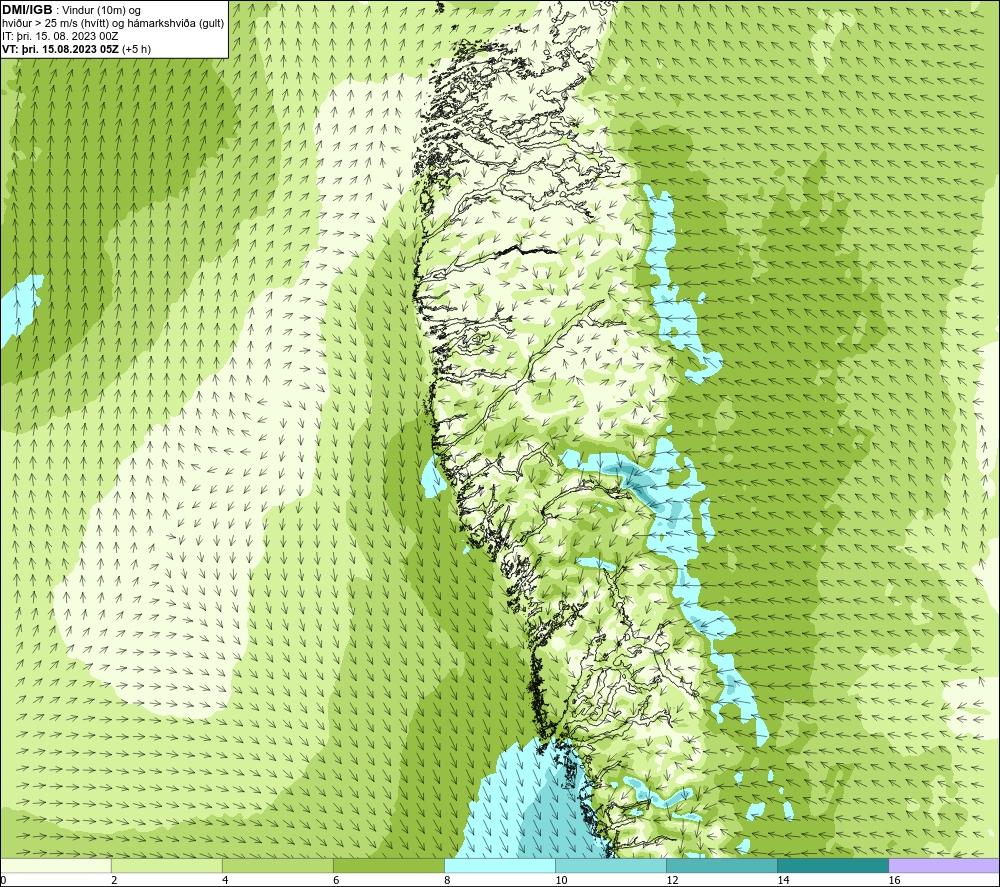Click the DMI/IGB title text
1000x887 pixels.
27,10
